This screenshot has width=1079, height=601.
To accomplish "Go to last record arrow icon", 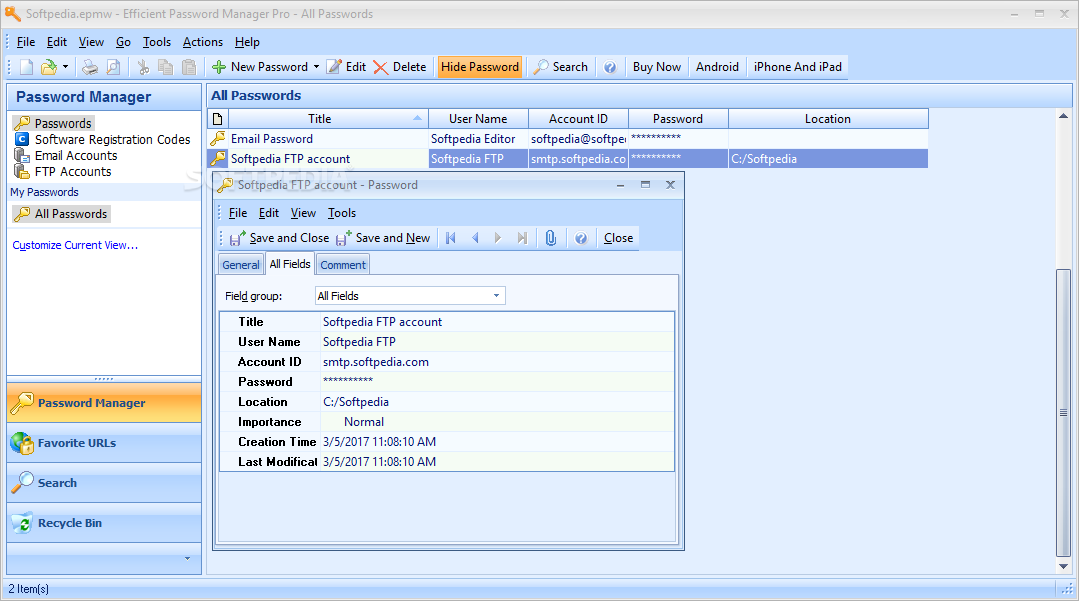I will (522, 238).
